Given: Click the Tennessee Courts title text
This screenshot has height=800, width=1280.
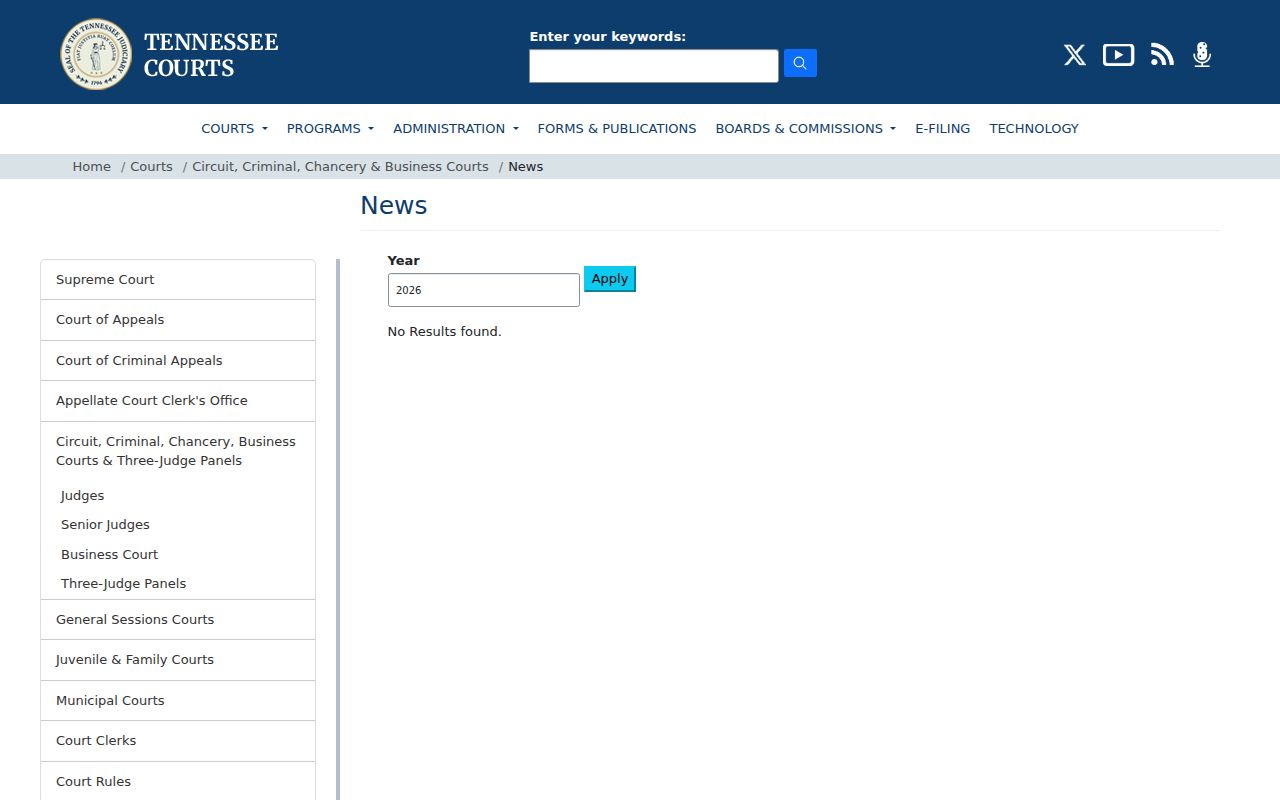Looking at the screenshot, I should 211,55.
